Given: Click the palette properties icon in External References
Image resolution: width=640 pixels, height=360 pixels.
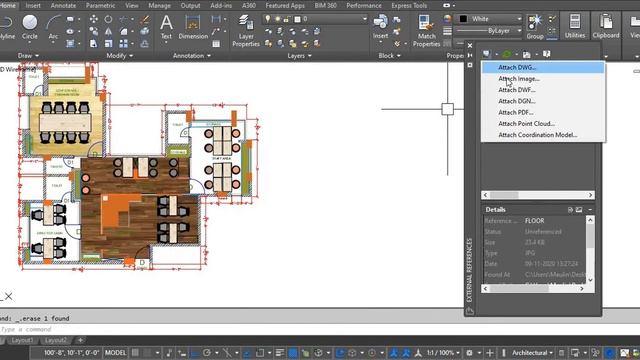Looking at the screenshot, I should point(470,65).
